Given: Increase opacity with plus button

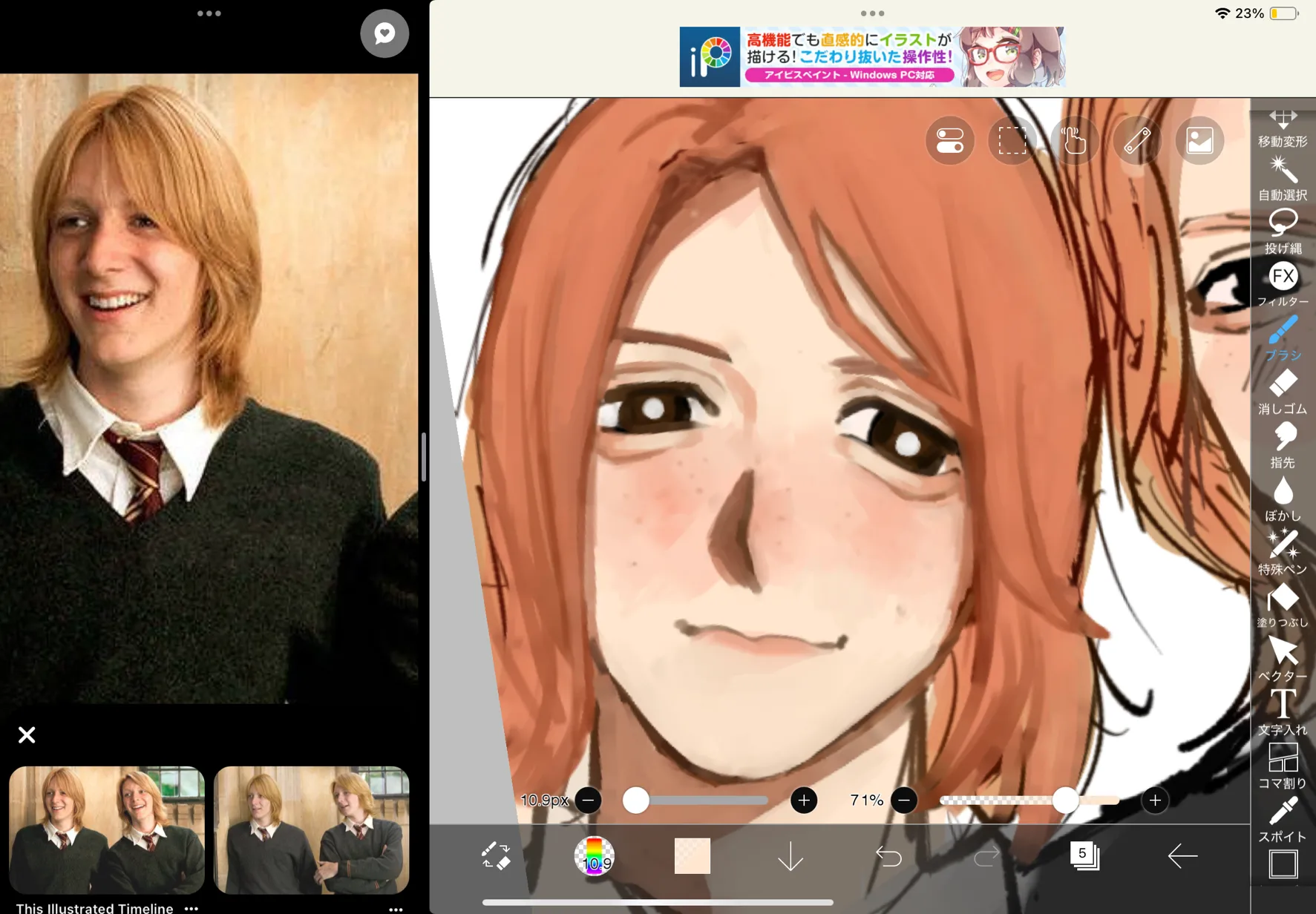Looking at the screenshot, I should pyautogui.click(x=1155, y=800).
